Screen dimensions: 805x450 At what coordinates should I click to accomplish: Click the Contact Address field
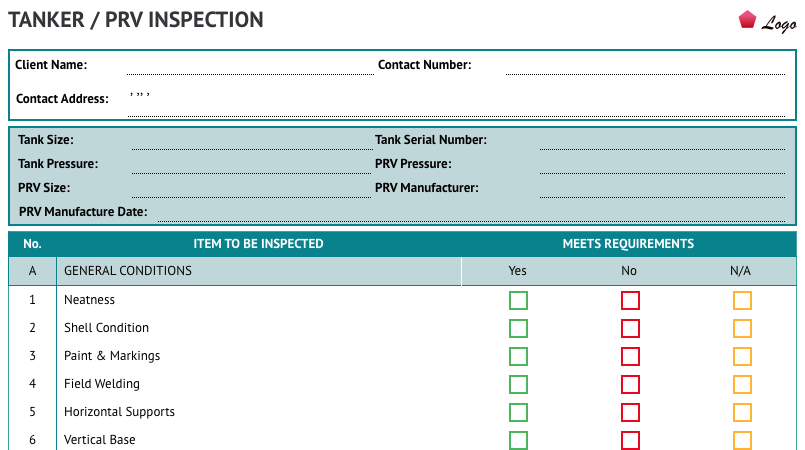point(456,103)
